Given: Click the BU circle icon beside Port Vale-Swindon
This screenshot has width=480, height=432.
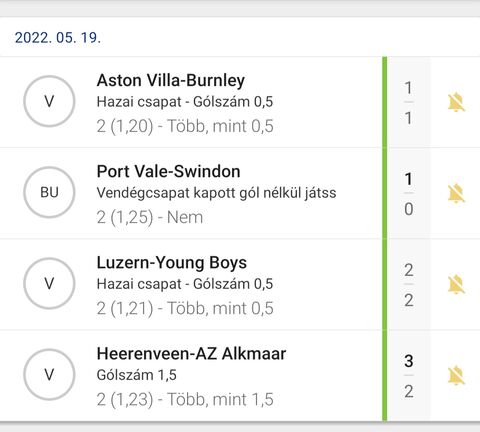Looking at the screenshot, I should [x=49, y=192].
